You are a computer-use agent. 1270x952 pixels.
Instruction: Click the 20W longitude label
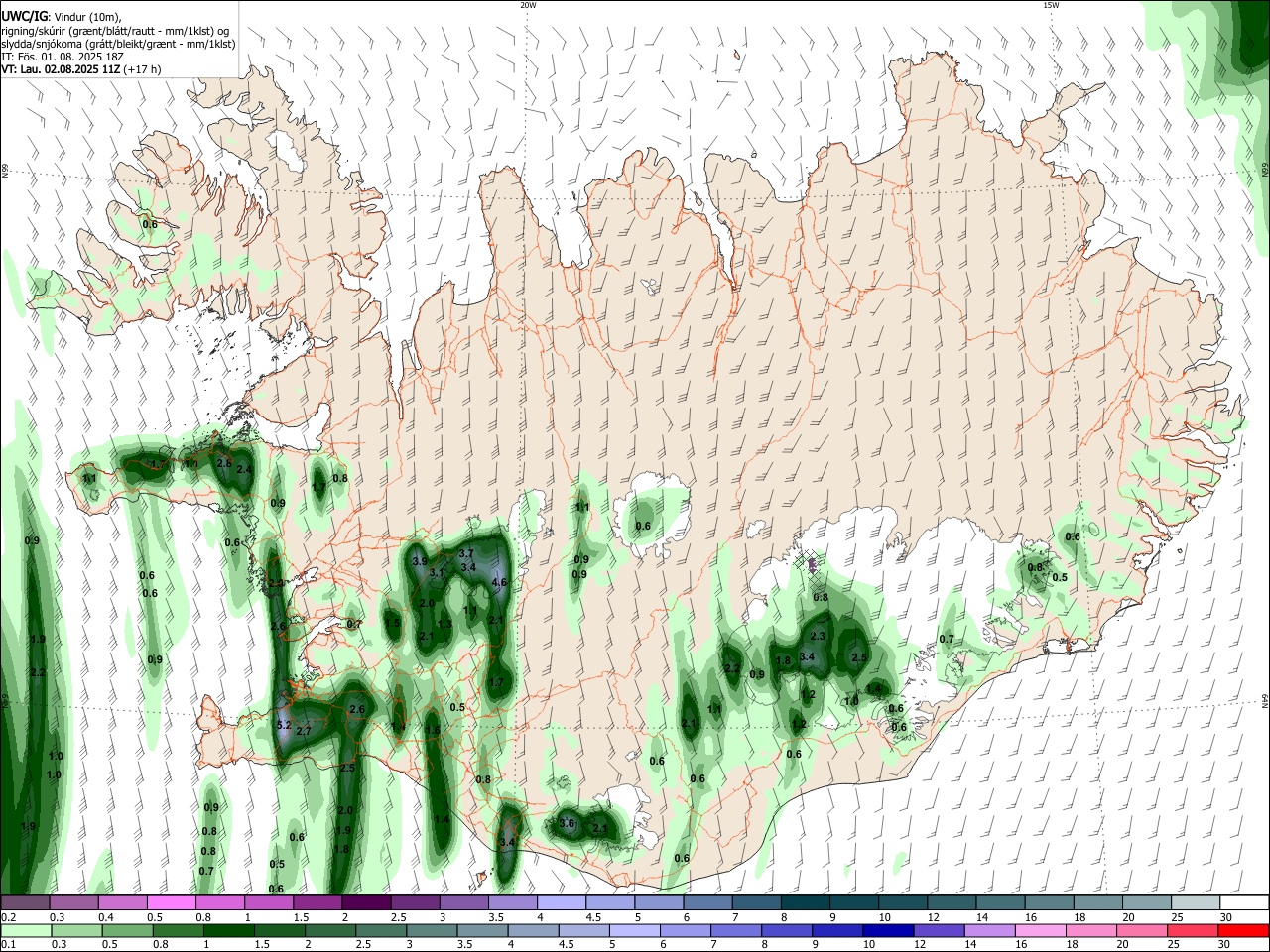point(528,5)
